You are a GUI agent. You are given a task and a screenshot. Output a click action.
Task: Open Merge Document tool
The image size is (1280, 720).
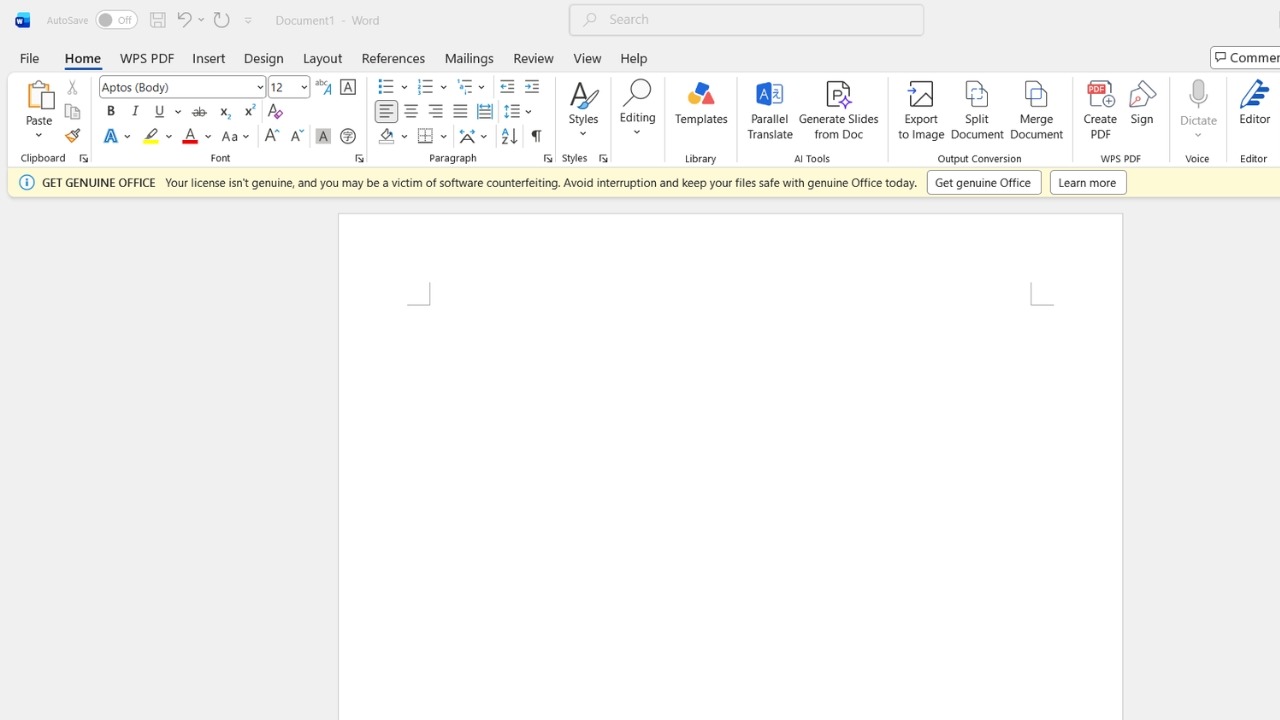click(x=1037, y=111)
